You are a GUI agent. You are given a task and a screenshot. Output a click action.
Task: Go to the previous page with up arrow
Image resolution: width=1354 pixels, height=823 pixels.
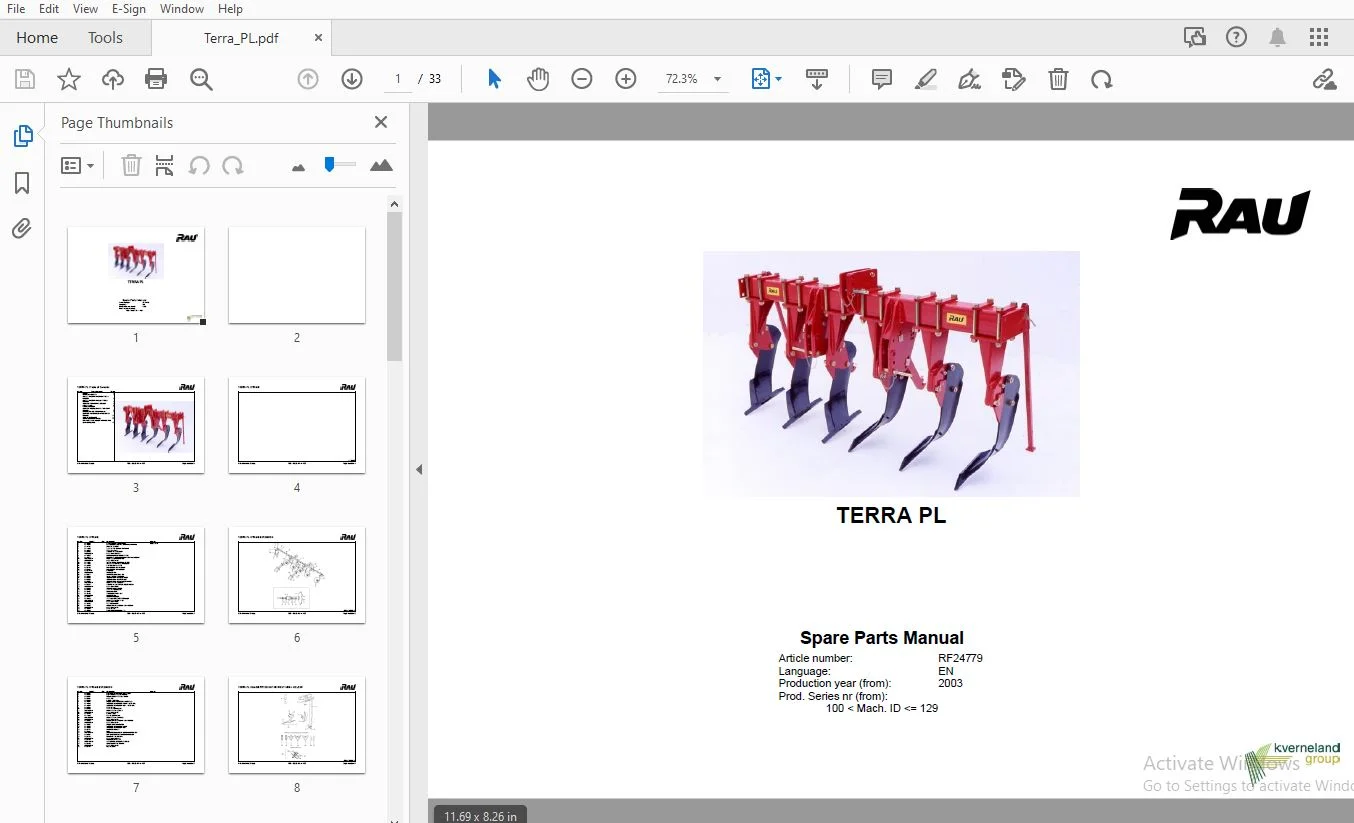[x=308, y=79]
